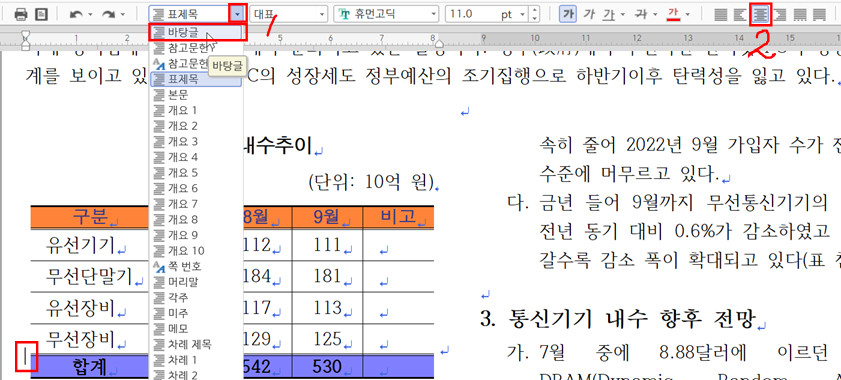Click the Undo arrow icon

tap(76, 14)
